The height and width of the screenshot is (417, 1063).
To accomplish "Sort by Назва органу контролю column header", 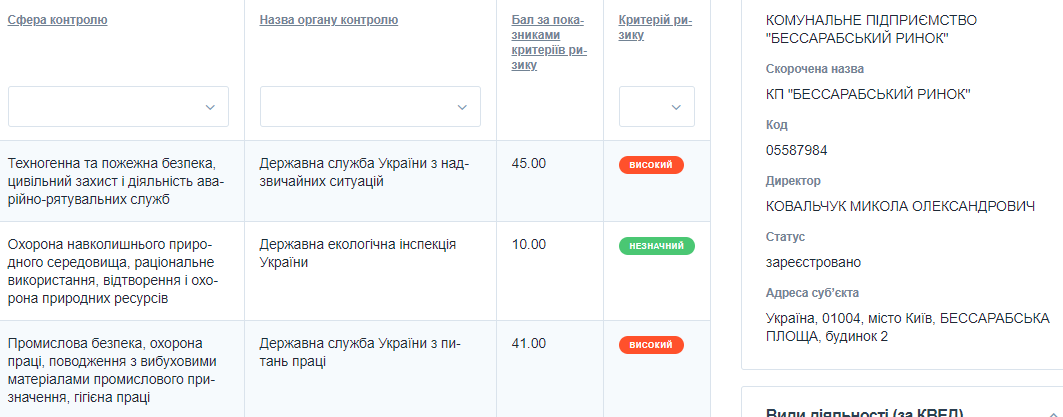I will coord(328,20).
